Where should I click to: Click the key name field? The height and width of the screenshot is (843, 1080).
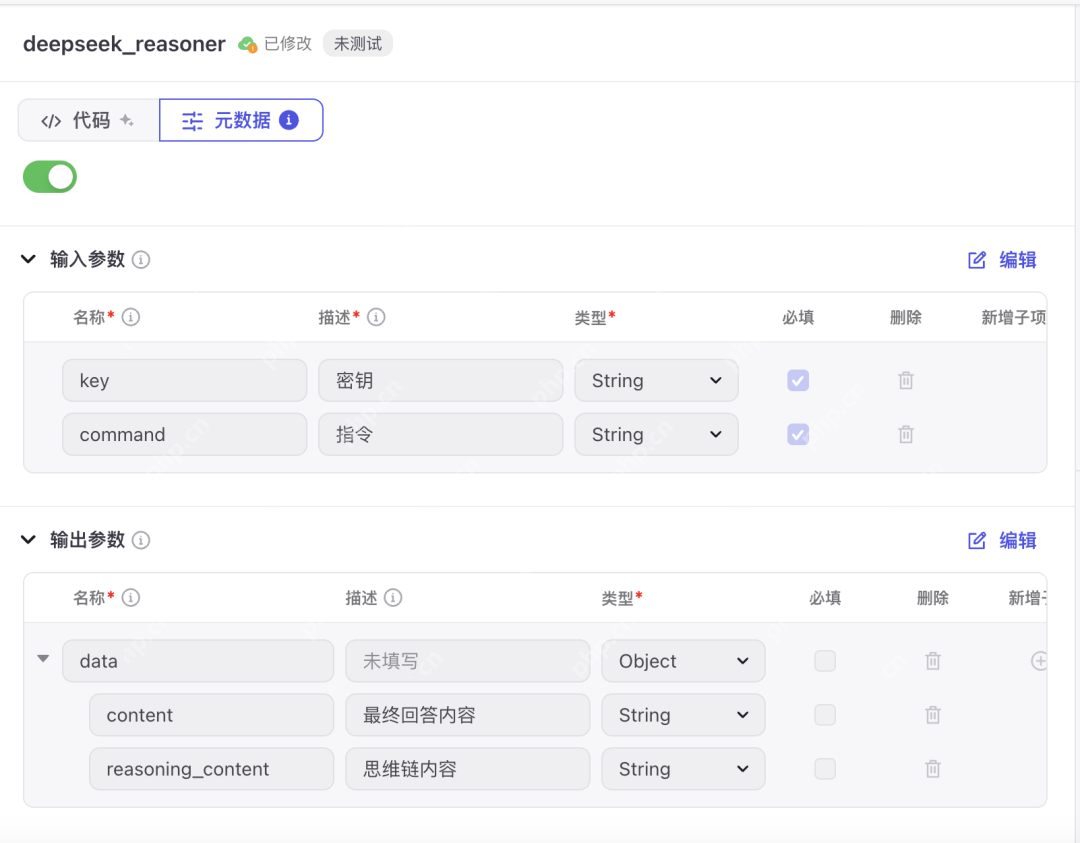tap(185, 380)
